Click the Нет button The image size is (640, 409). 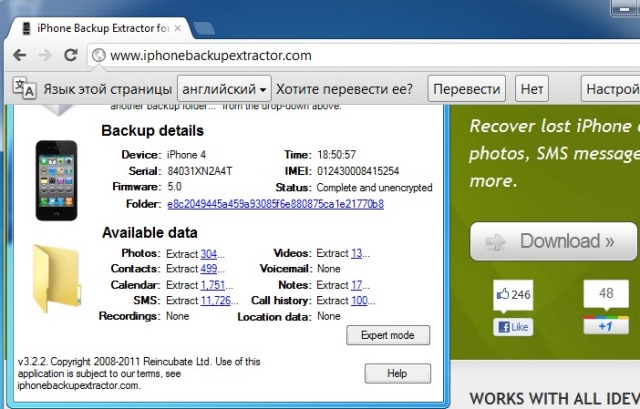coord(532,89)
